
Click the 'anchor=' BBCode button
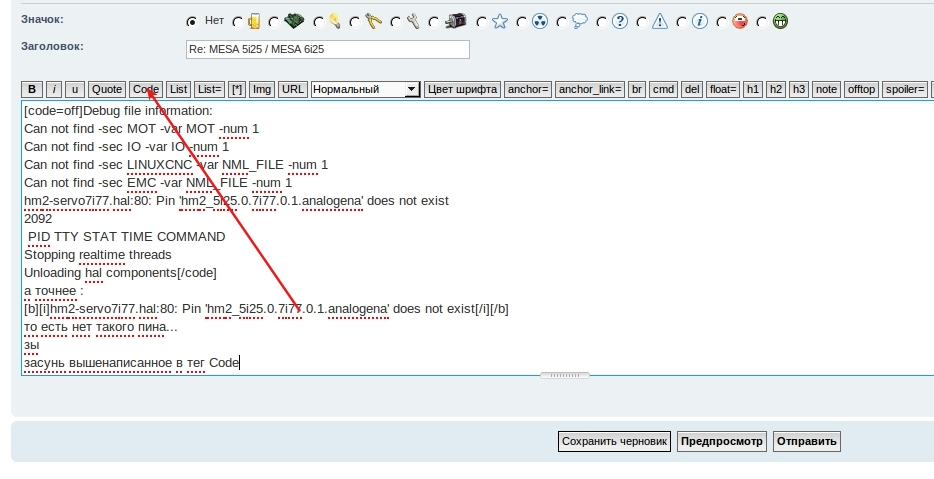(528, 89)
